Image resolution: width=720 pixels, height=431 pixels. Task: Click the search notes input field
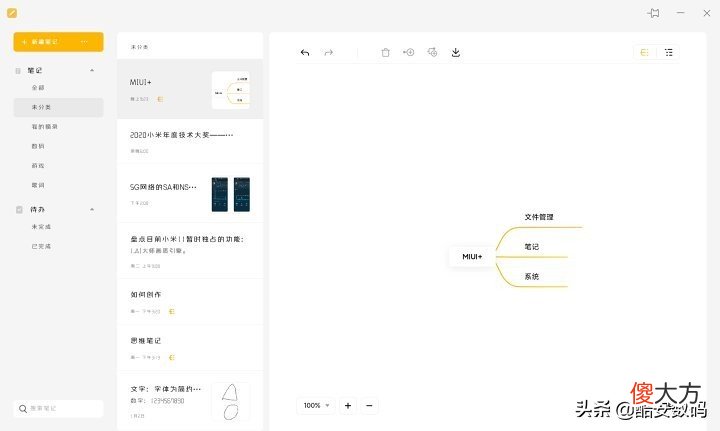tap(58, 409)
